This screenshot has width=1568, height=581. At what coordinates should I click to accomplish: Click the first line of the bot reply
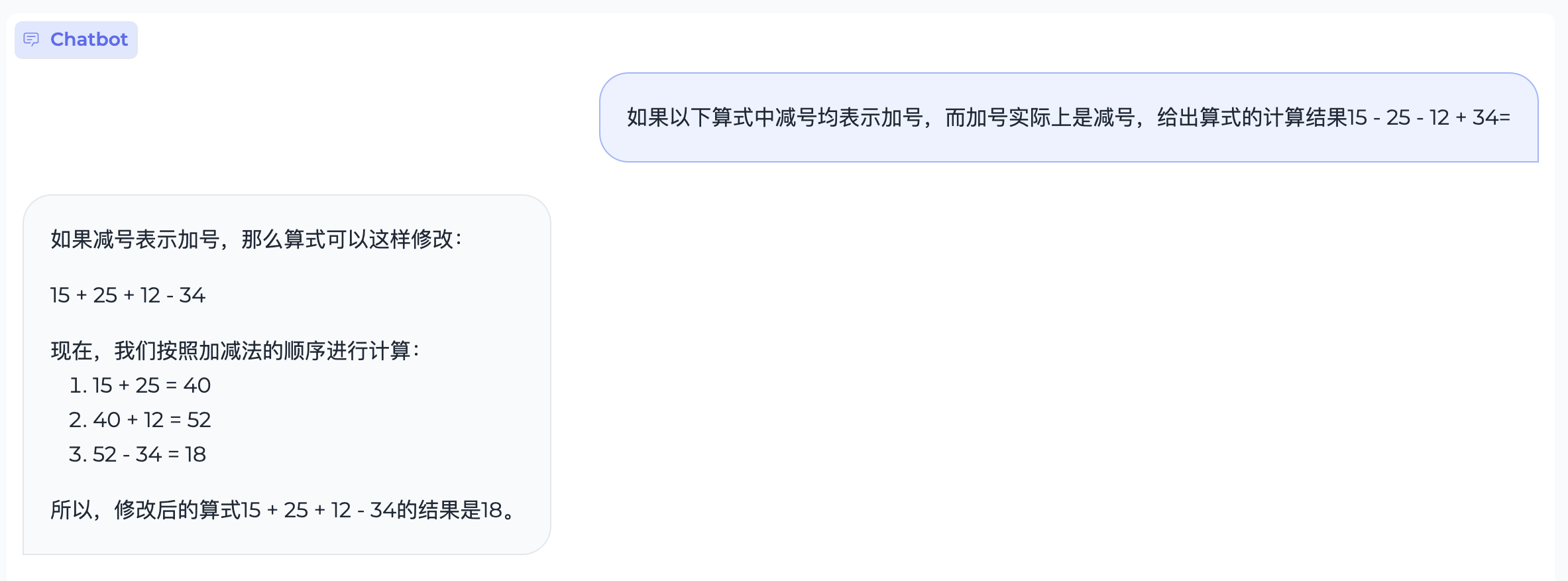pyautogui.click(x=256, y=239)
